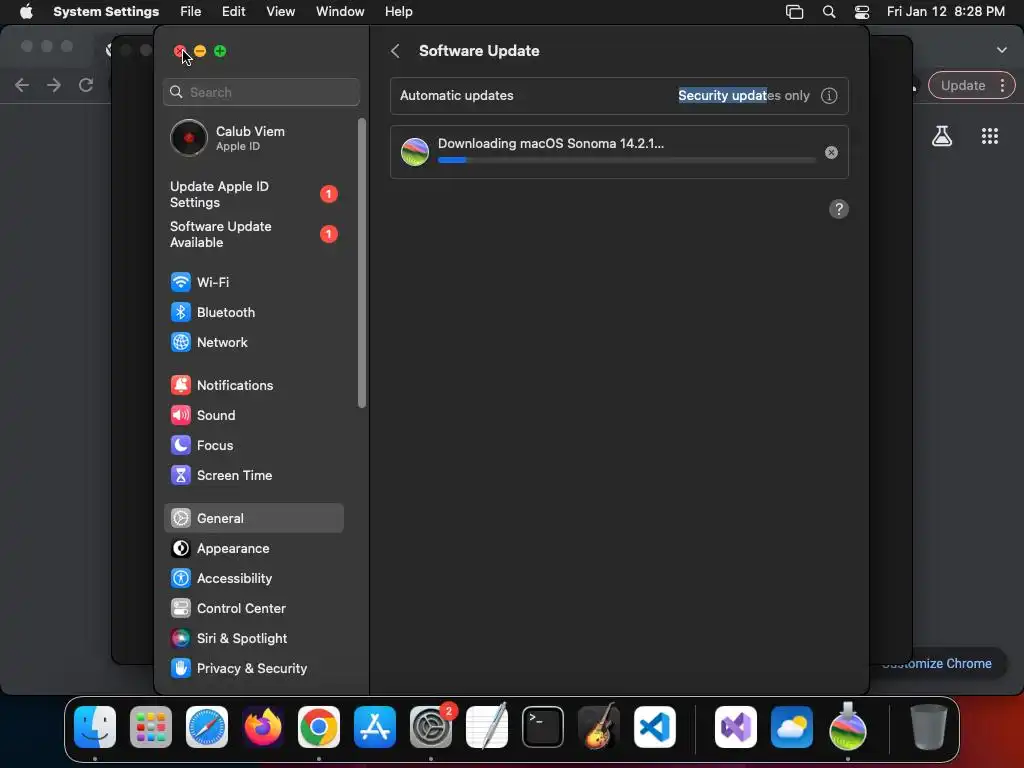
Task: Click the sidebar scrollbar in System Settings
Action: coord(362,263)
